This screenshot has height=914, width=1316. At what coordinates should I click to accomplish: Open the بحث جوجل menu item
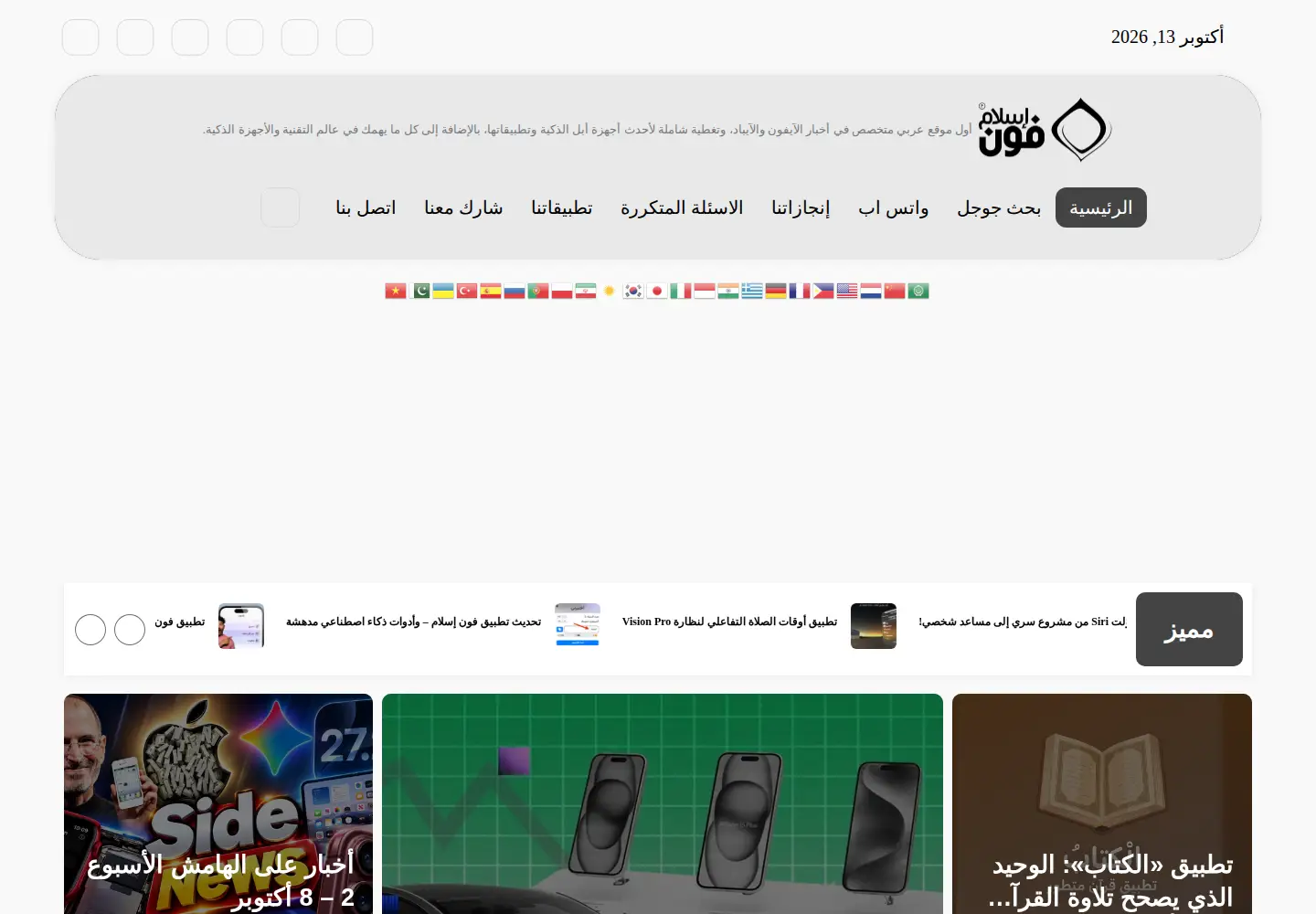pyautogui.click(x=999, y=207)
